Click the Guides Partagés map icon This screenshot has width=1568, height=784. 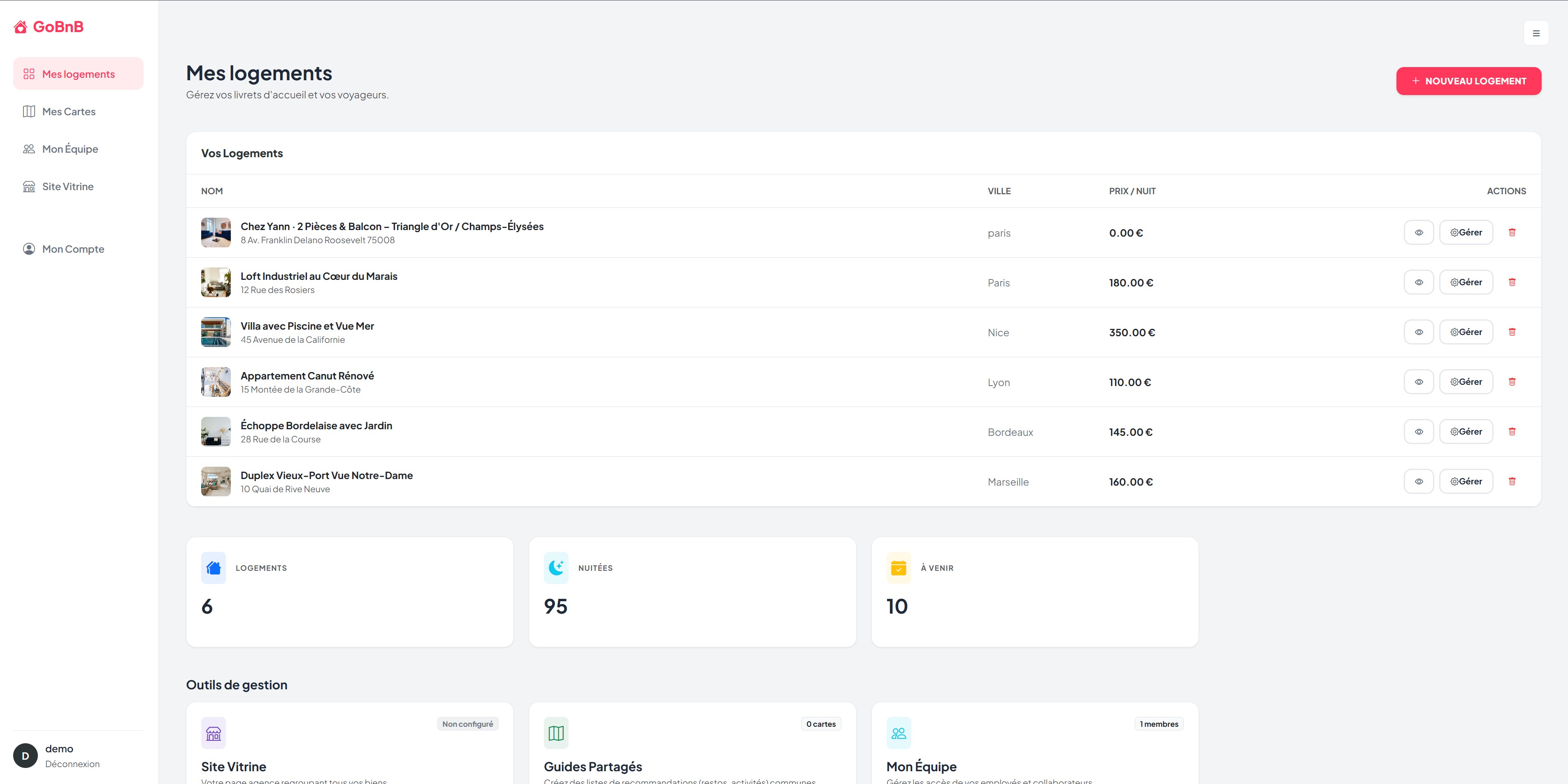(x=556, y=732)
